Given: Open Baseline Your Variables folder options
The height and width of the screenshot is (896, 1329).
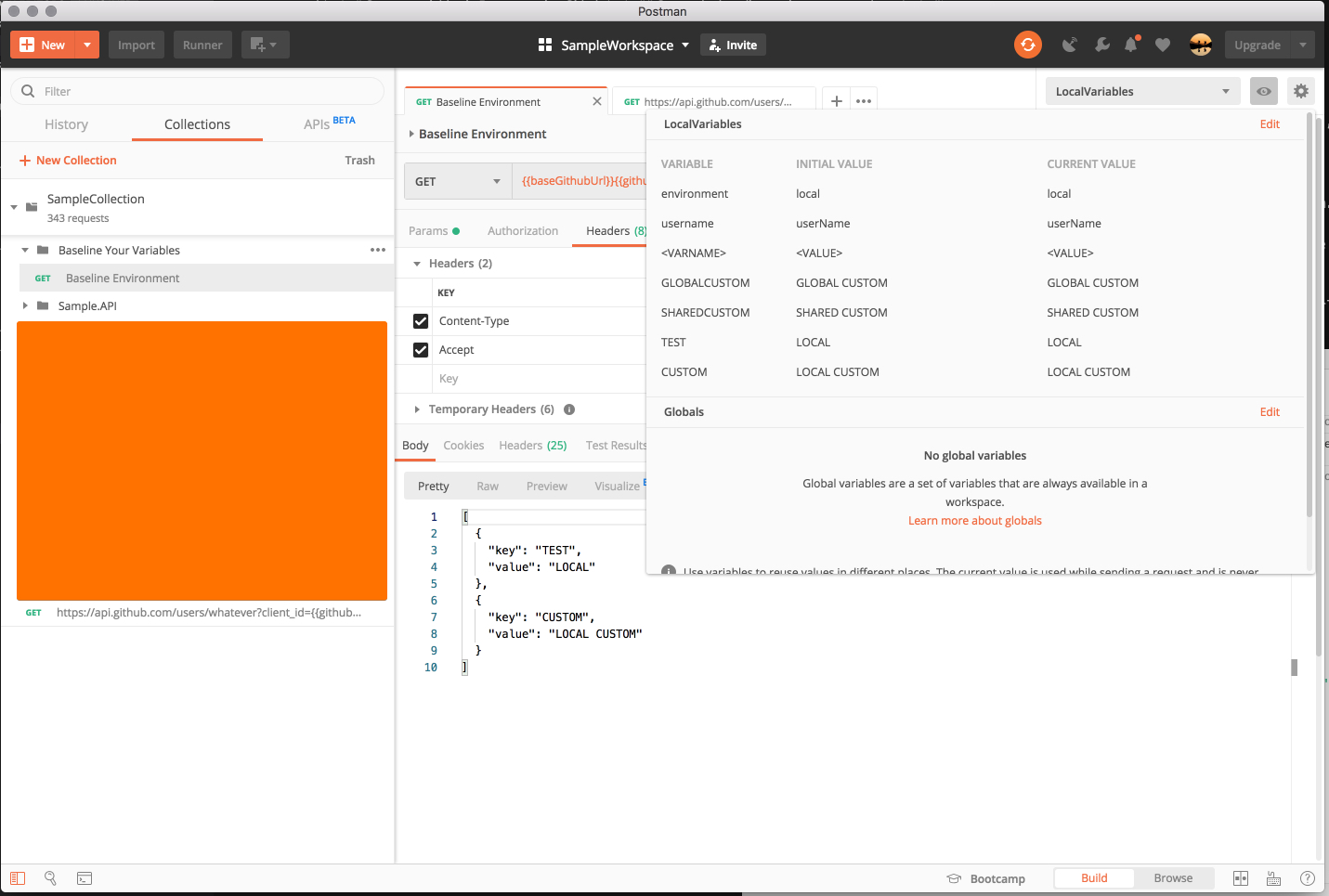Looking at the screenshot, I should coord(378,250).
